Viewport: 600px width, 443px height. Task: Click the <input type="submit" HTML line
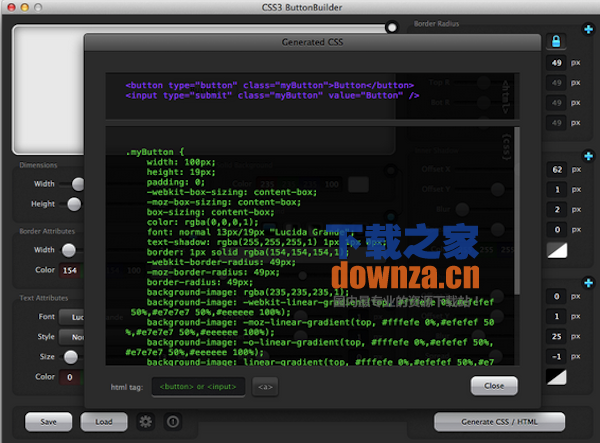272,95
